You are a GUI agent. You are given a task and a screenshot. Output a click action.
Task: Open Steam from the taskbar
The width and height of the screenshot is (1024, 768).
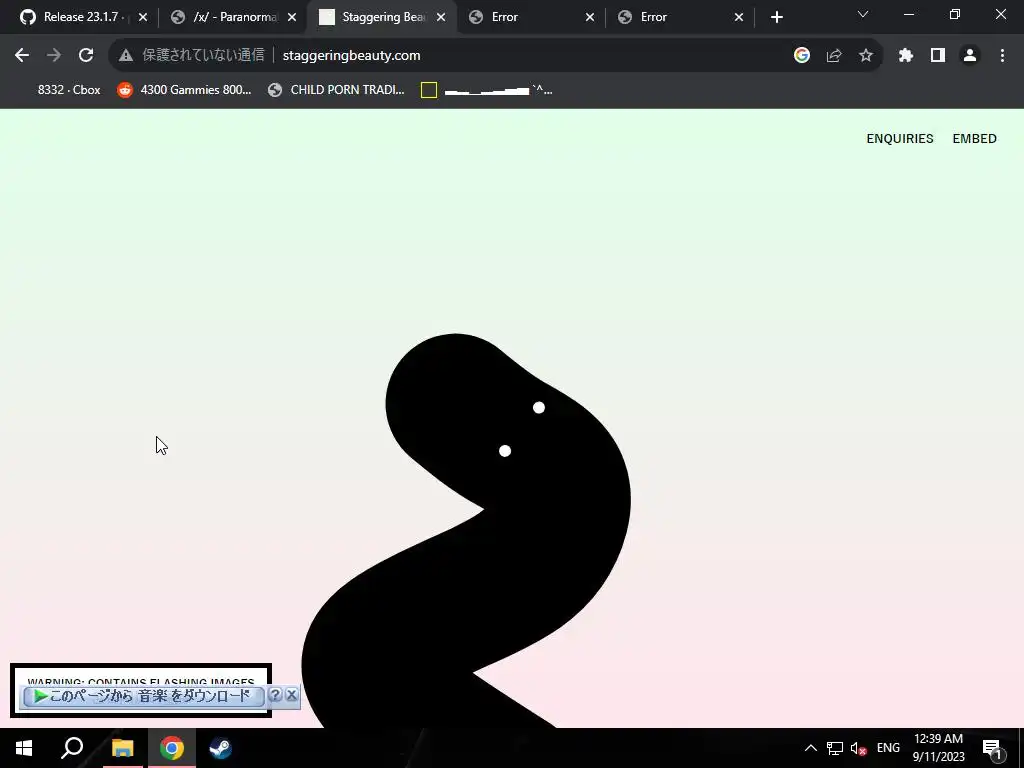(x=220, y=748)
